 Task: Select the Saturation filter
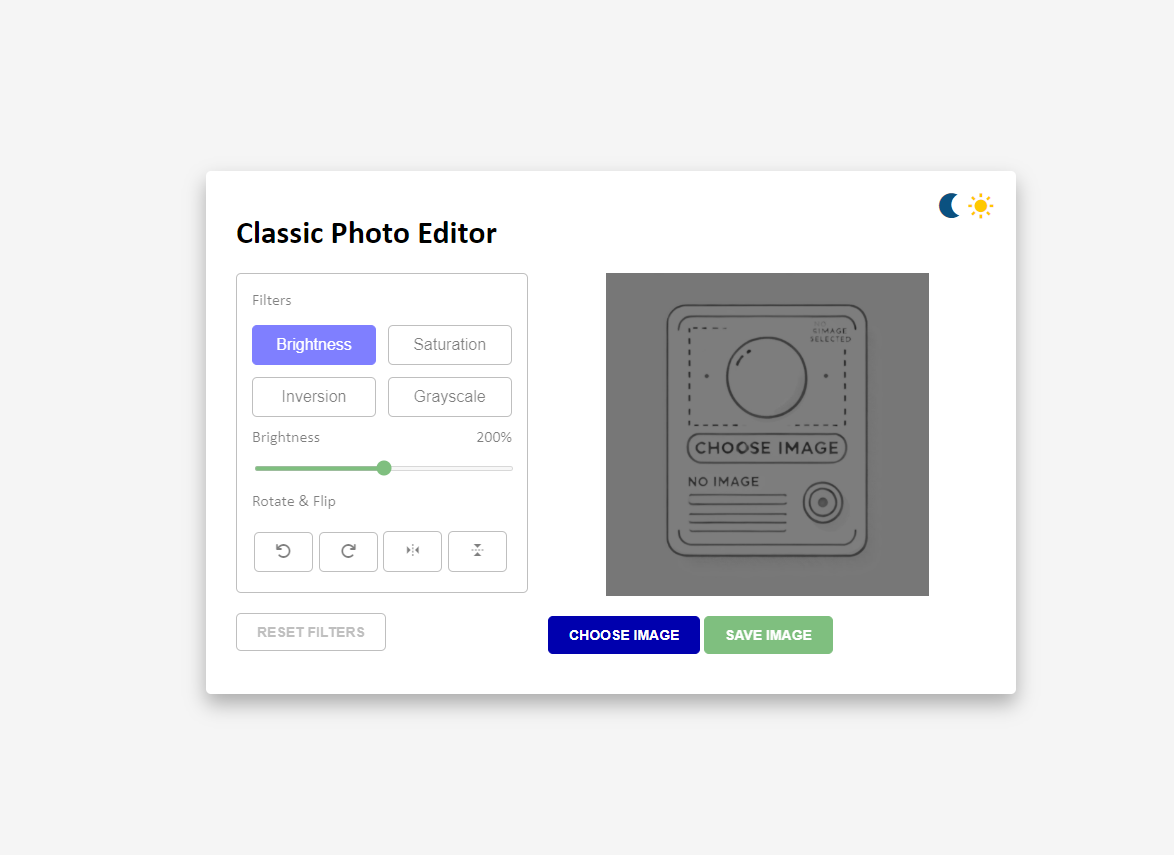click(449, 345)
